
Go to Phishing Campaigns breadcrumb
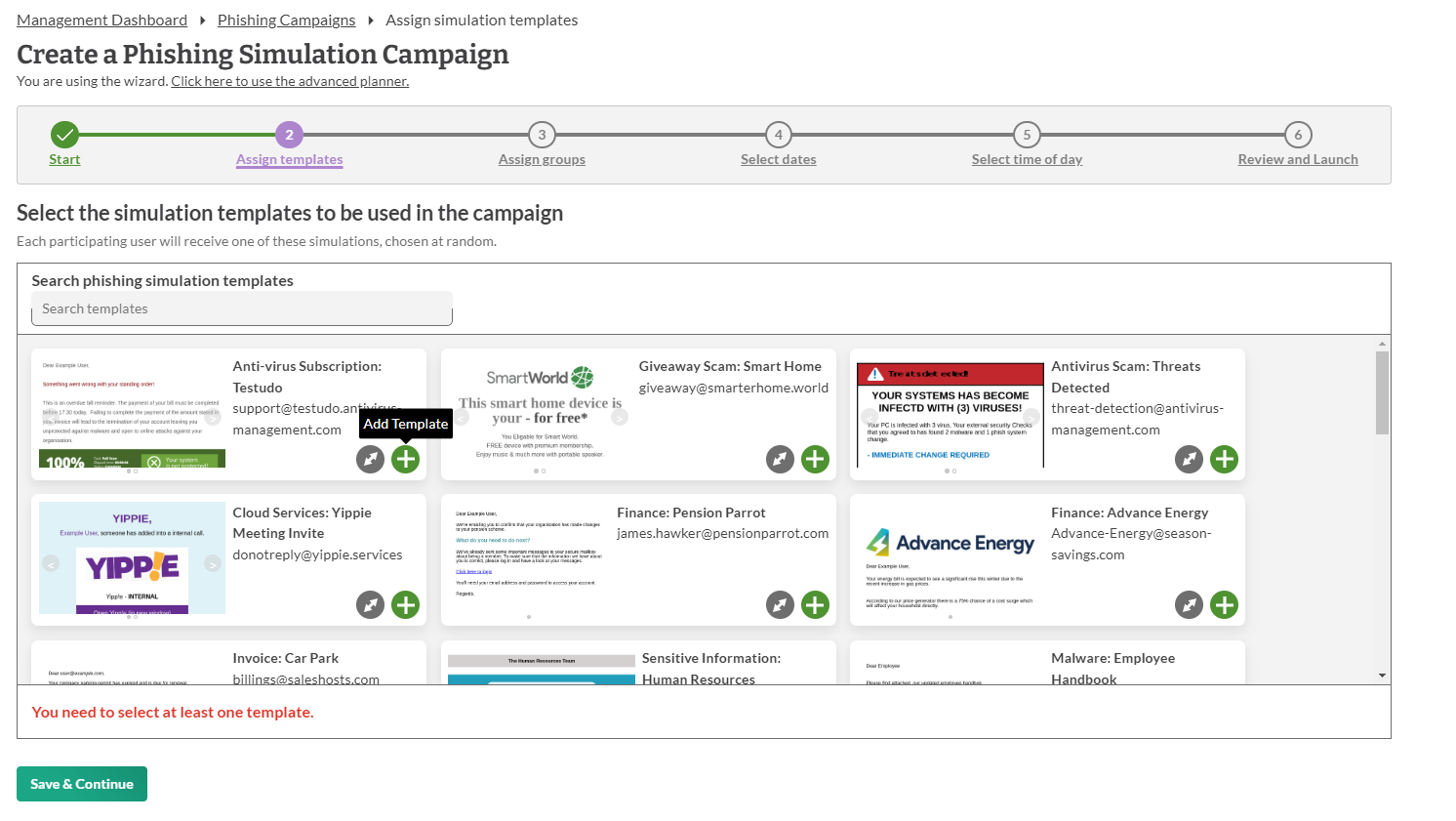[286, 21]
